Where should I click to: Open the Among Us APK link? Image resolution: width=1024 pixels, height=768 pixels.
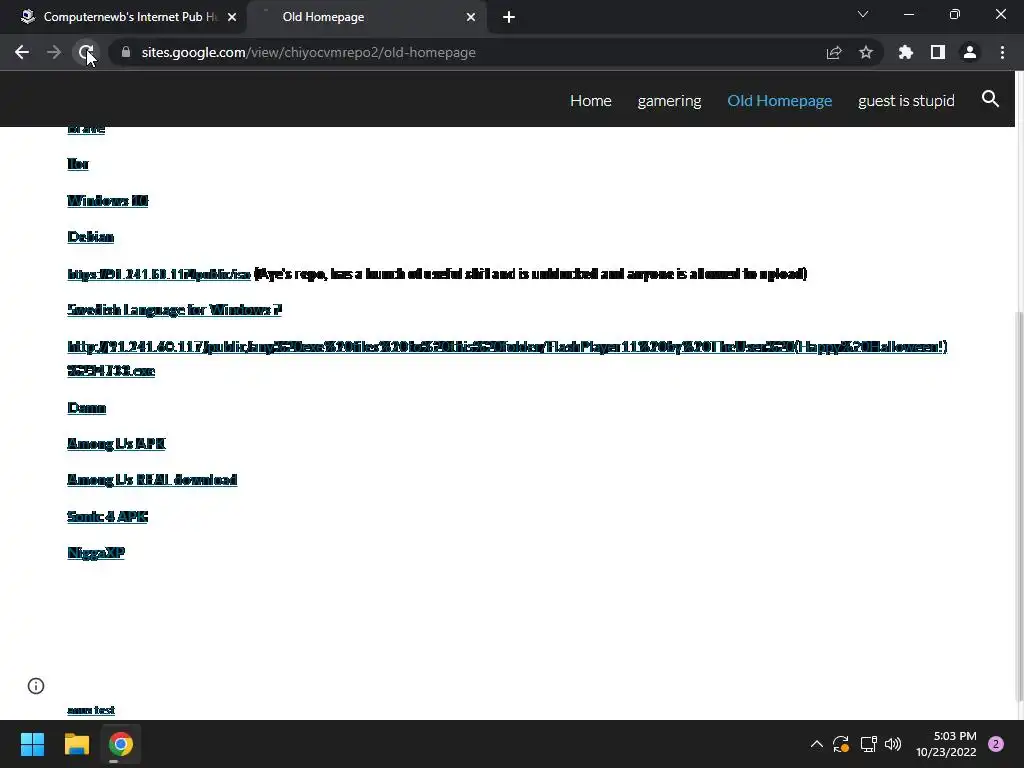tap(116, 444)
